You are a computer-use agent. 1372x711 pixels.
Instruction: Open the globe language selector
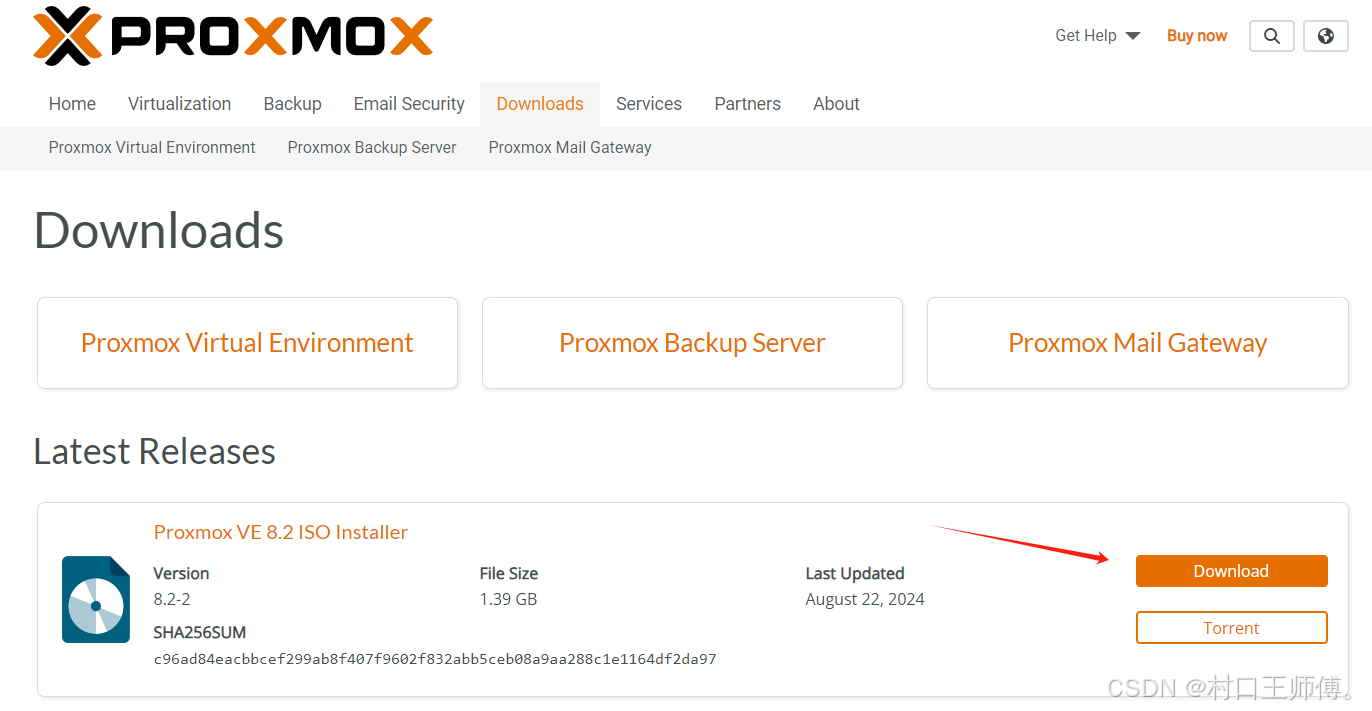pos(1326,36)
